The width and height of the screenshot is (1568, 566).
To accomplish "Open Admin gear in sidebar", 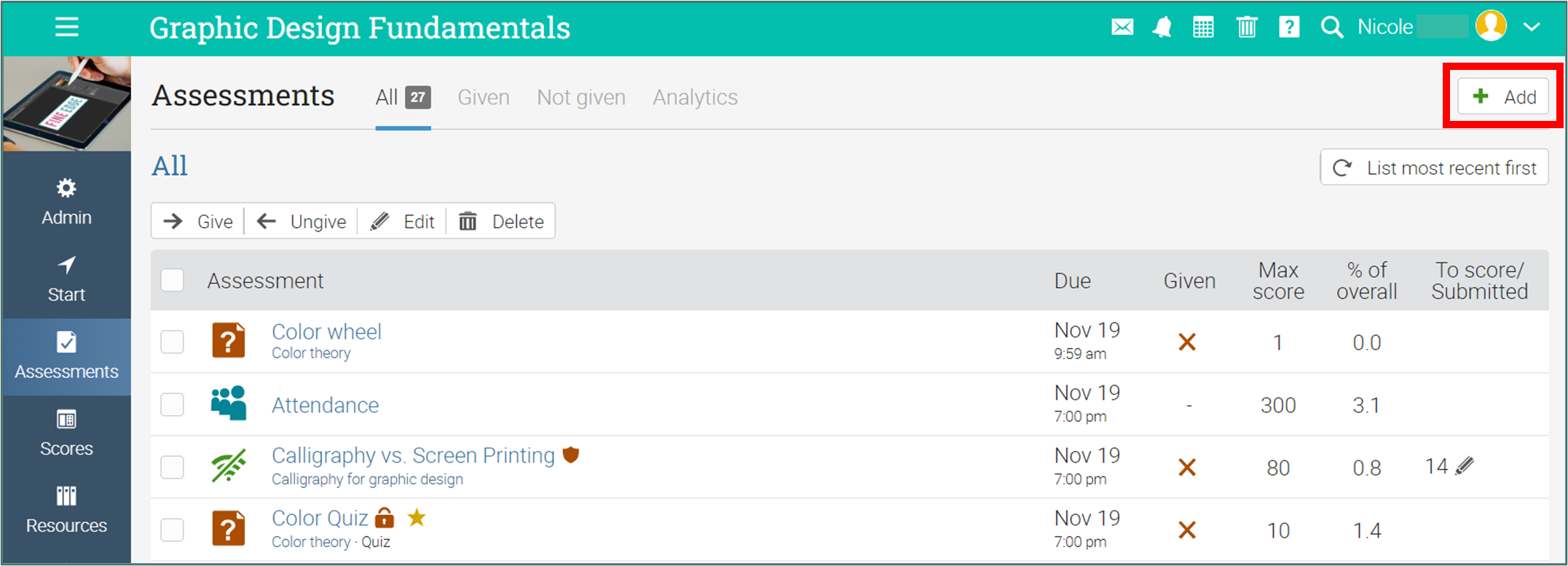I will (x=66, y=203).
